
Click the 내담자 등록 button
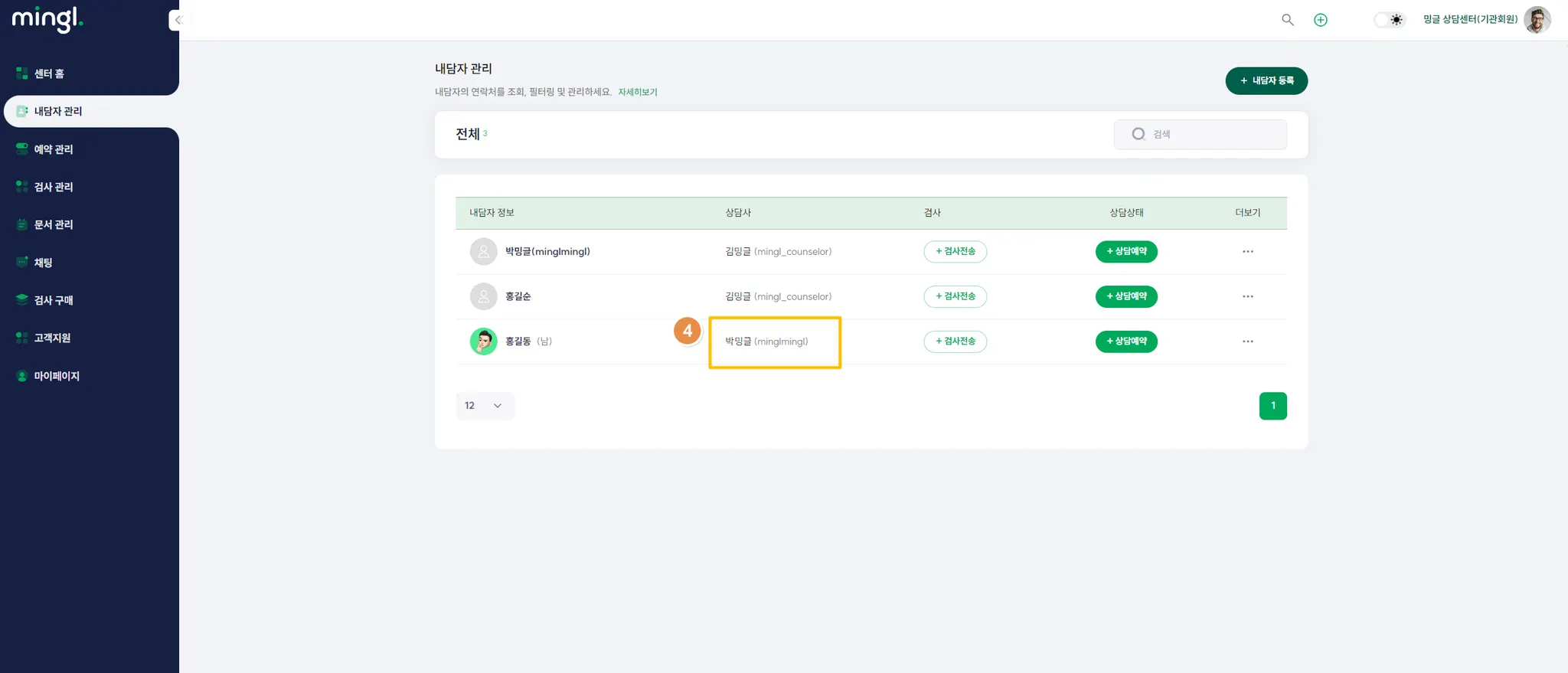[x=1266, y=81]
